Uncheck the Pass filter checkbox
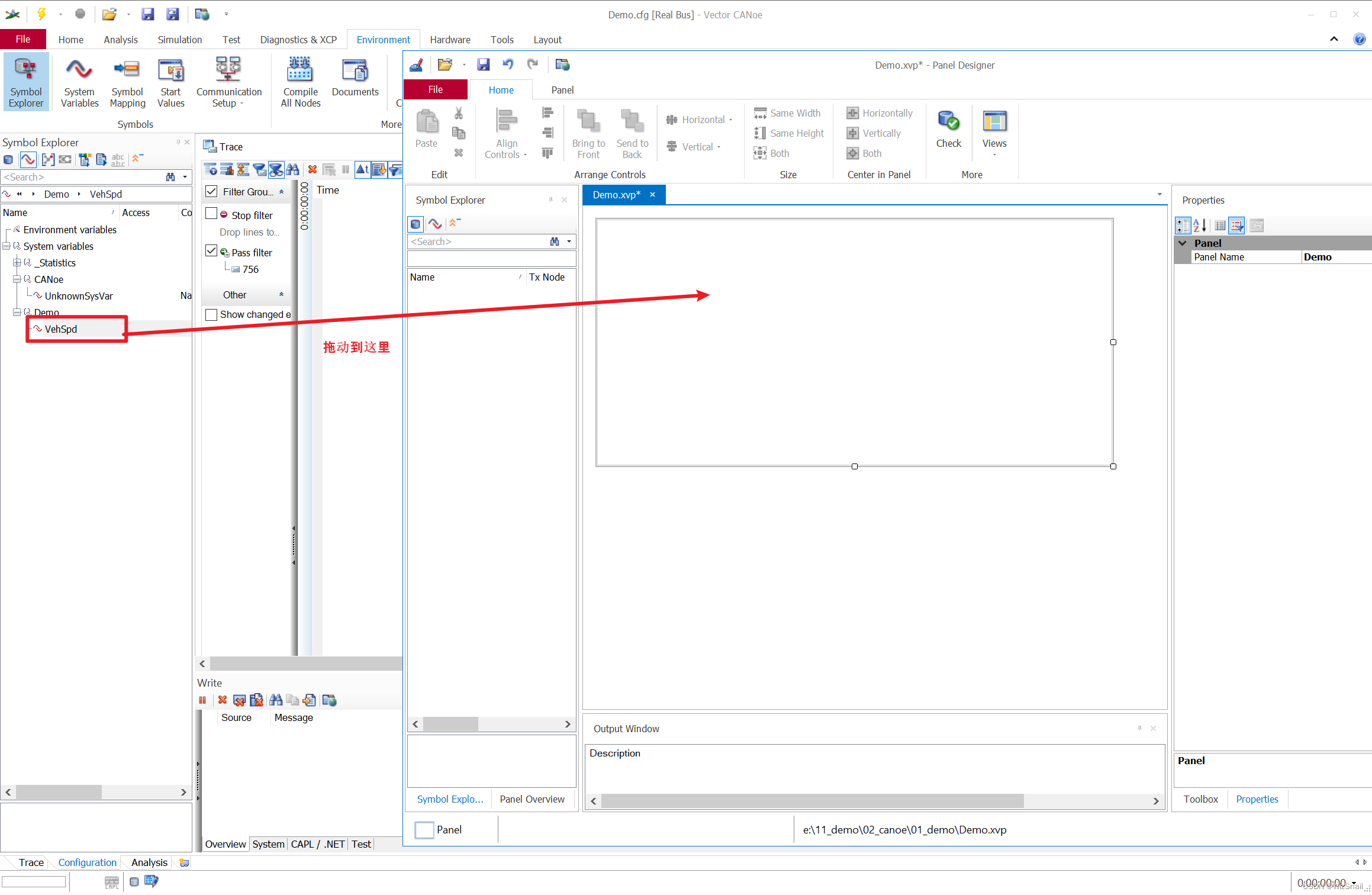Image resolution: width=1372 pixels, height=895 pixels. (211, 251)
